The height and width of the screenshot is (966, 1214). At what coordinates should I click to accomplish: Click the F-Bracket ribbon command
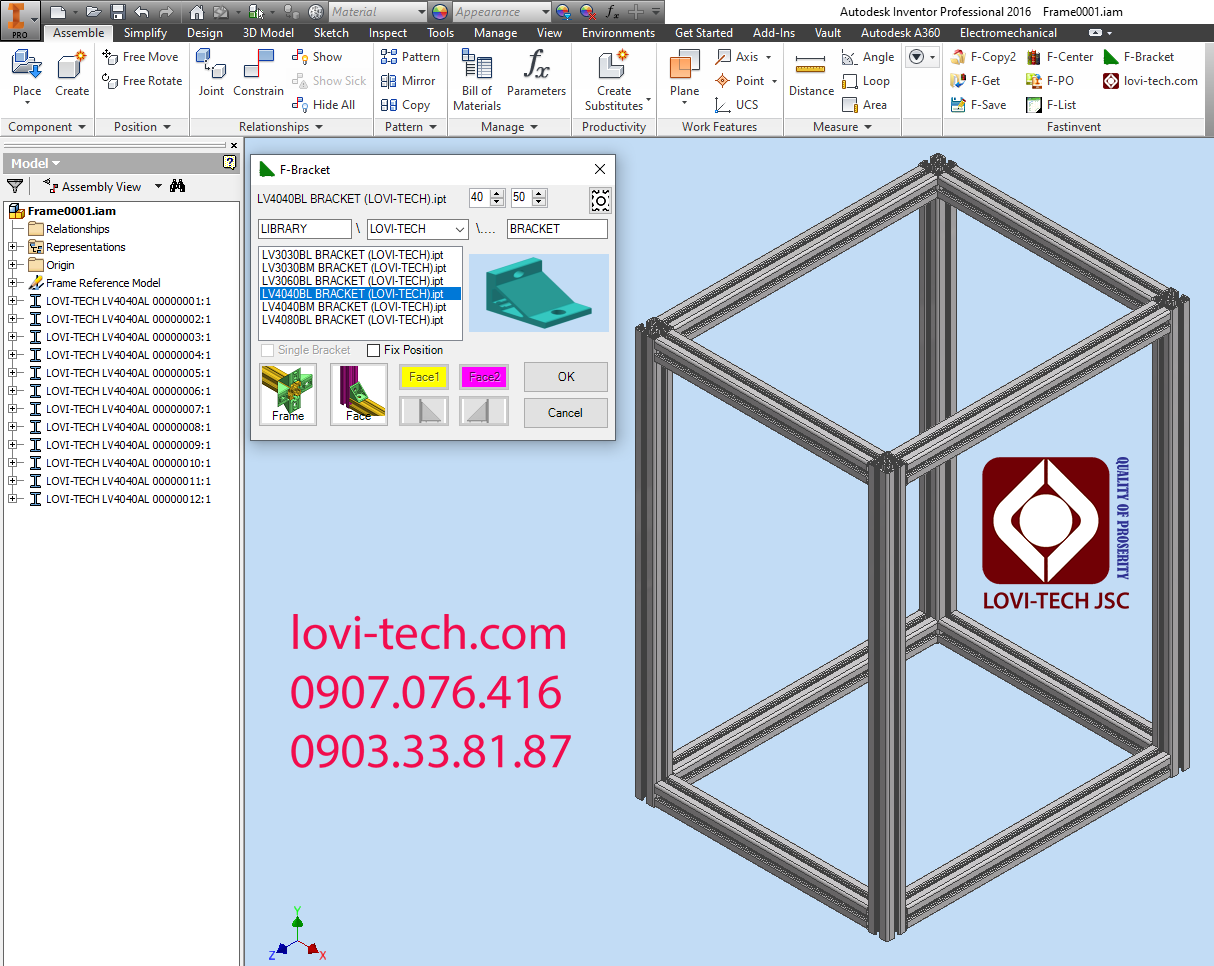[x=1139, y=57]
